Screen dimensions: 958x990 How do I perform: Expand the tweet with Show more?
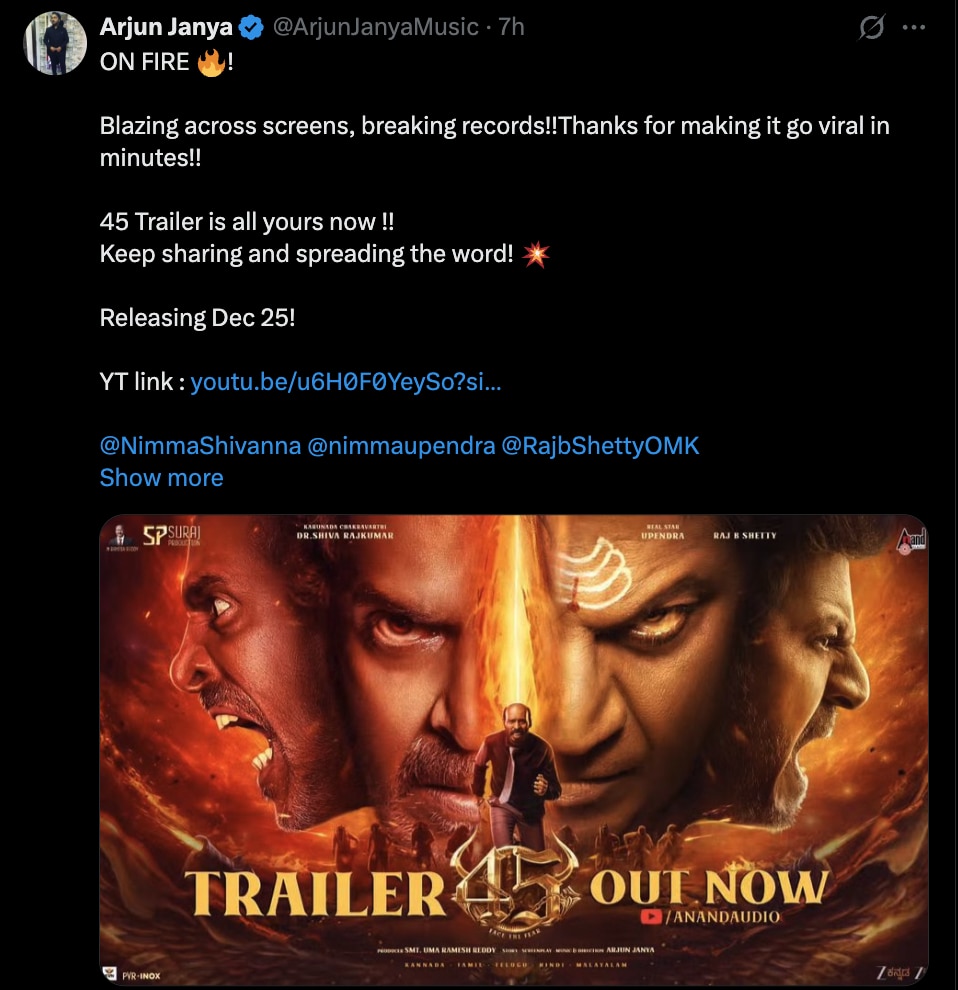[x=161, y=478]
